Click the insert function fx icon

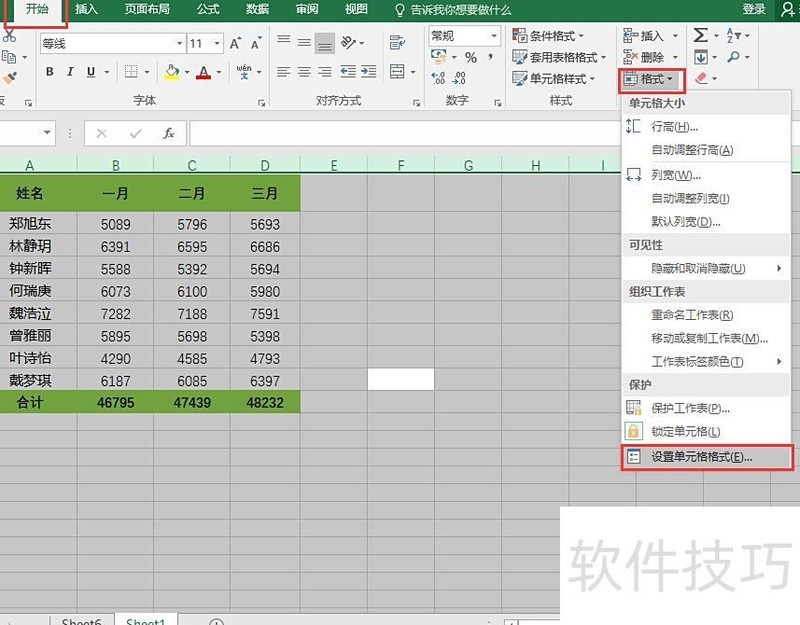168,133
